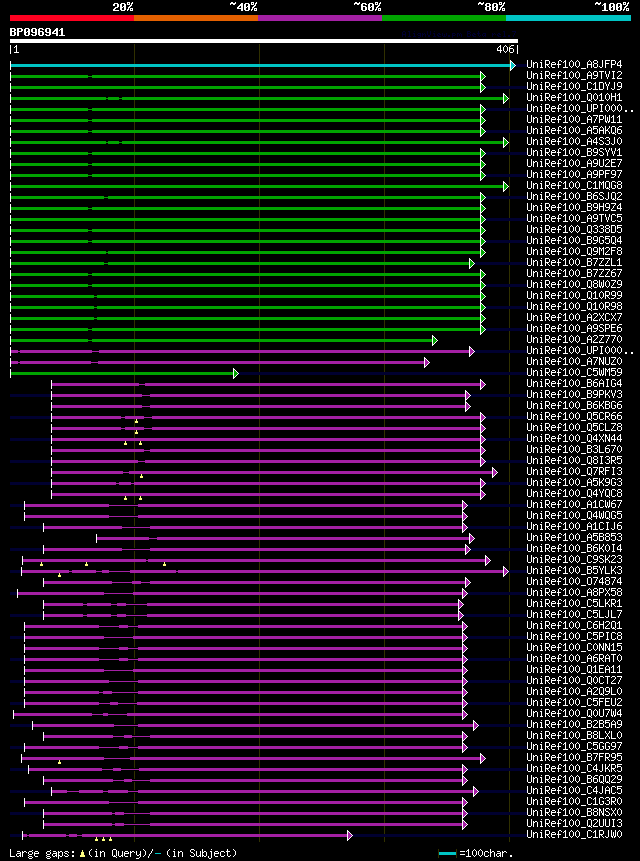Click the UniRef100_A2Z770 label
Screen dimensions: 640x861
pos(574,339)
